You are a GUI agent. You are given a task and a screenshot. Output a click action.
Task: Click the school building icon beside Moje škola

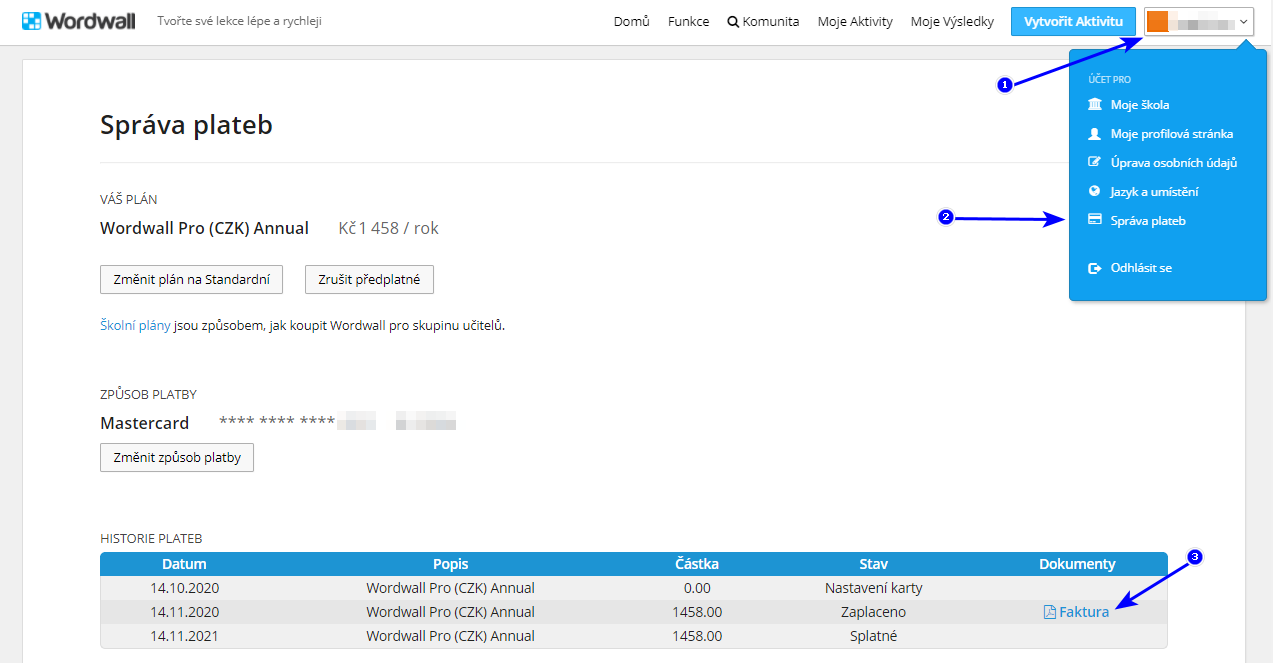coord(1094,105)
